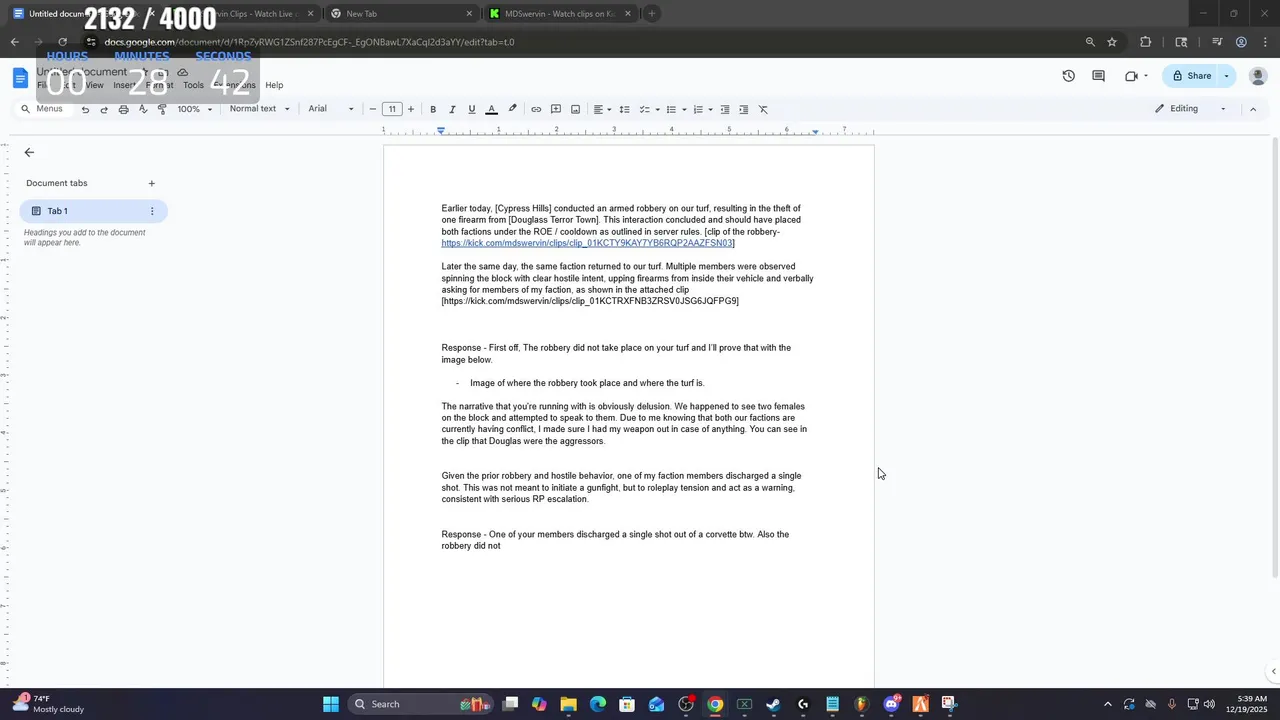This screenshot has height=720, width=1280.
Task: Toggle italic formatting
Action: (452, 109)
